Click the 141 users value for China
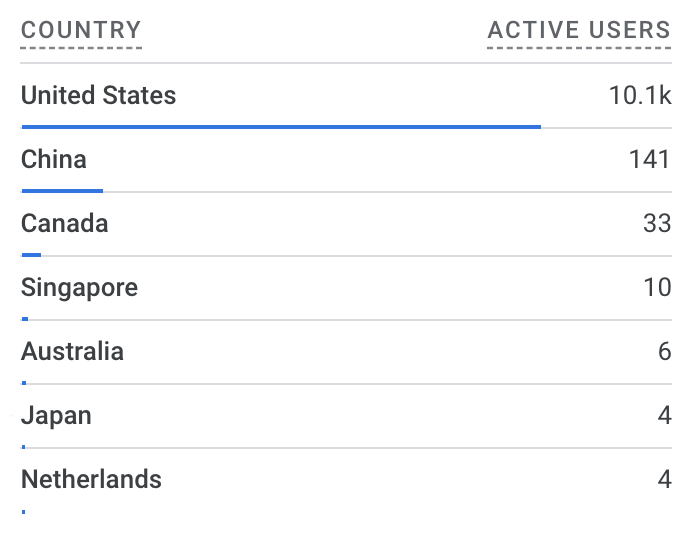 pos(649,160)
